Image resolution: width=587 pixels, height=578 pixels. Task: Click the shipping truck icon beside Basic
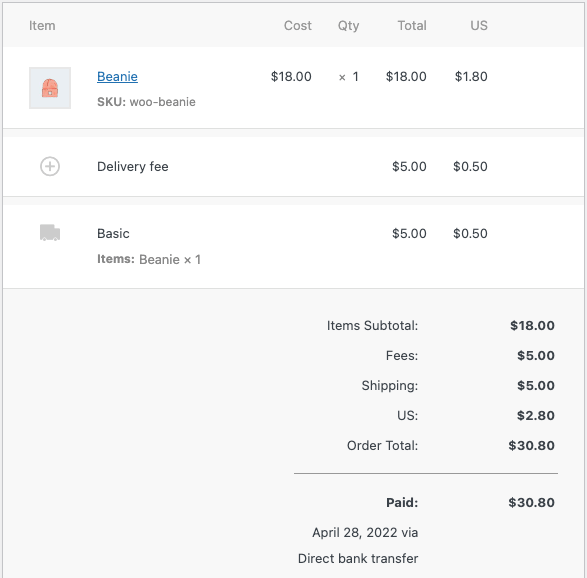point(50,232)
